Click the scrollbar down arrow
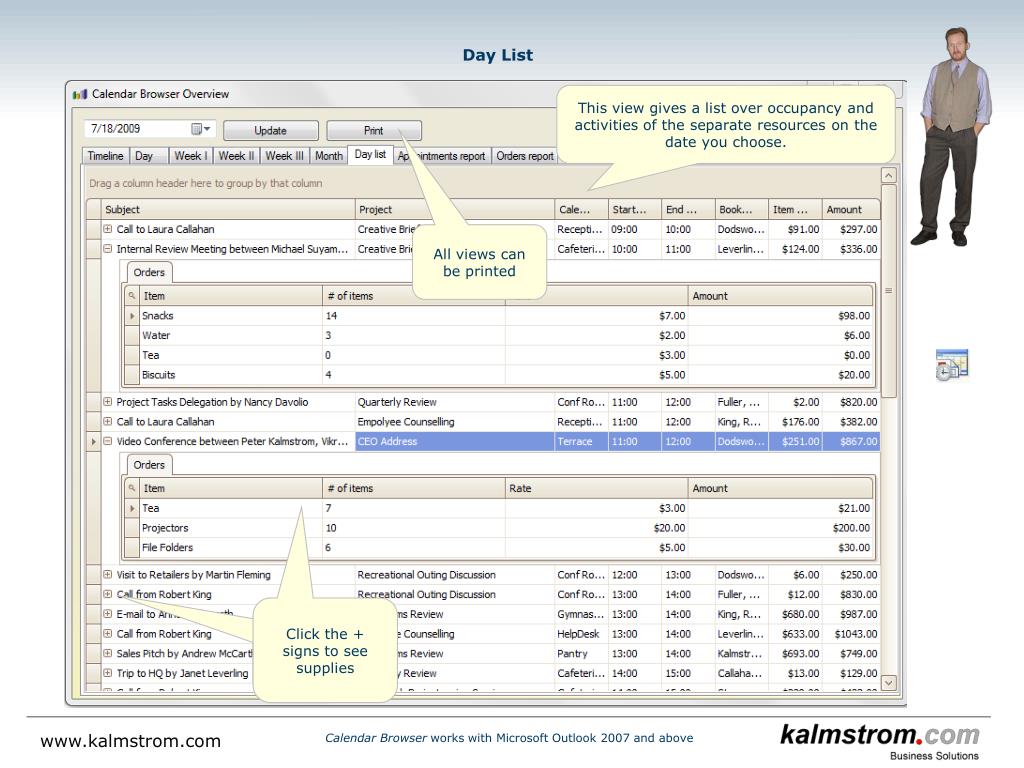The image size is (1024, 768). click(888, 682)
